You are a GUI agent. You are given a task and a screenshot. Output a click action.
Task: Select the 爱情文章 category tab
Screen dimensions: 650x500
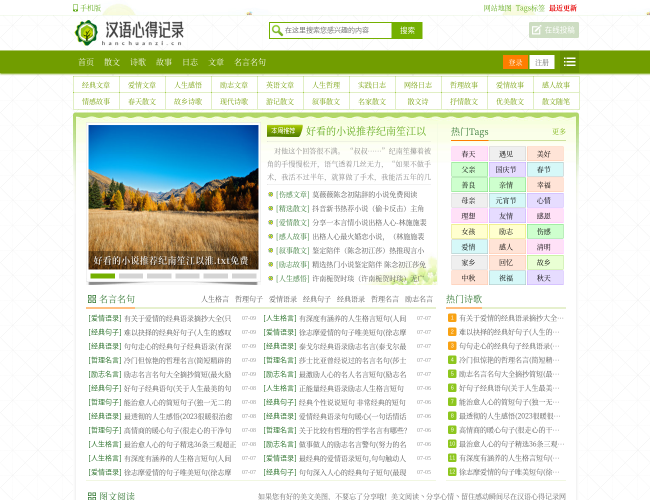tap(142, 85)
